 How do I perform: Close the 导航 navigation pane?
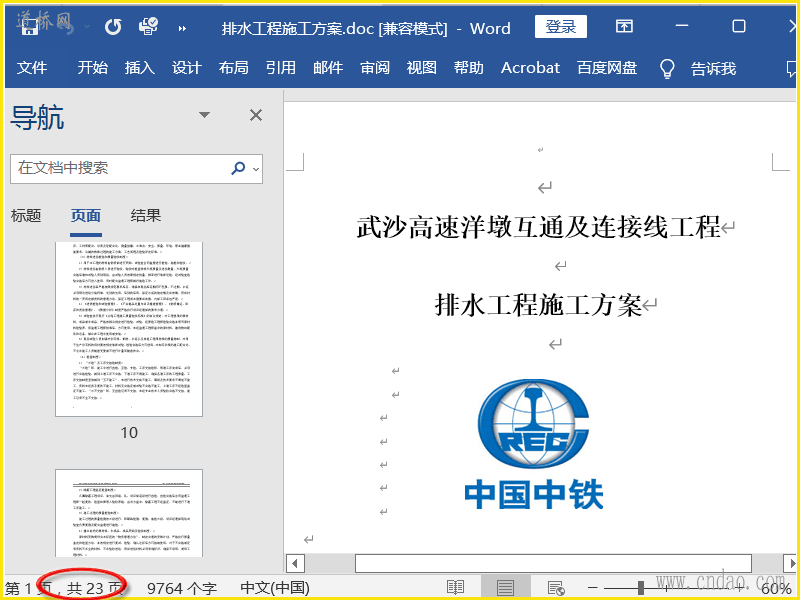point(256,115)
